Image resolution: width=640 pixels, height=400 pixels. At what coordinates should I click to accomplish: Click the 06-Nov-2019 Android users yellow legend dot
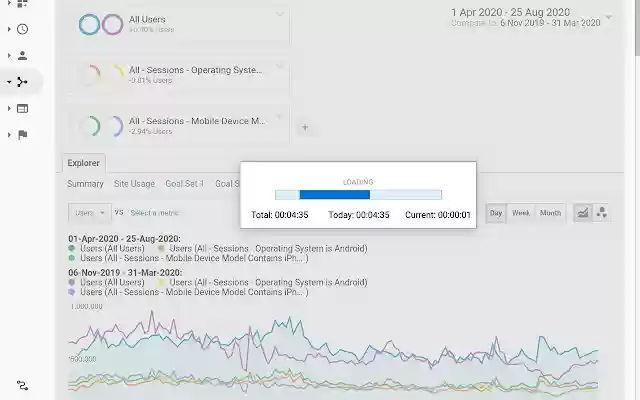[161, 282]
